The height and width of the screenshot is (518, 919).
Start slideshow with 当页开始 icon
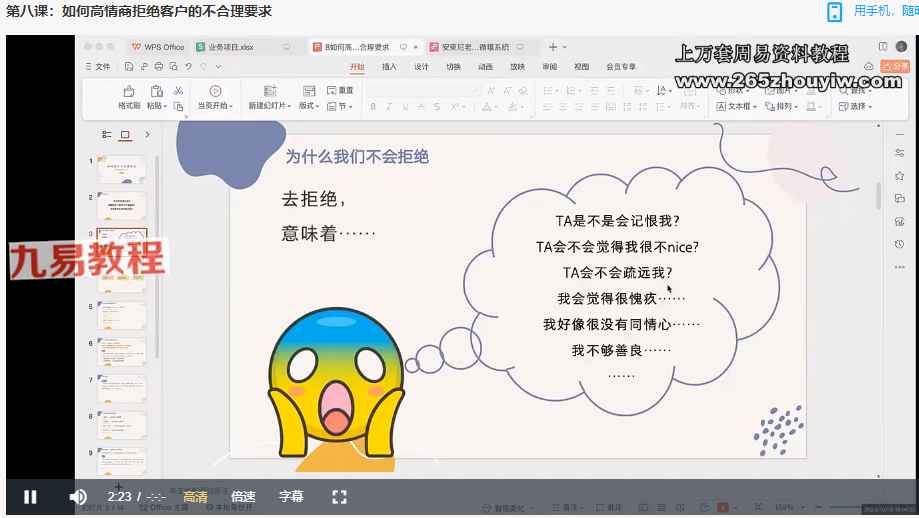pyautogui.click(x=215, y=91)
